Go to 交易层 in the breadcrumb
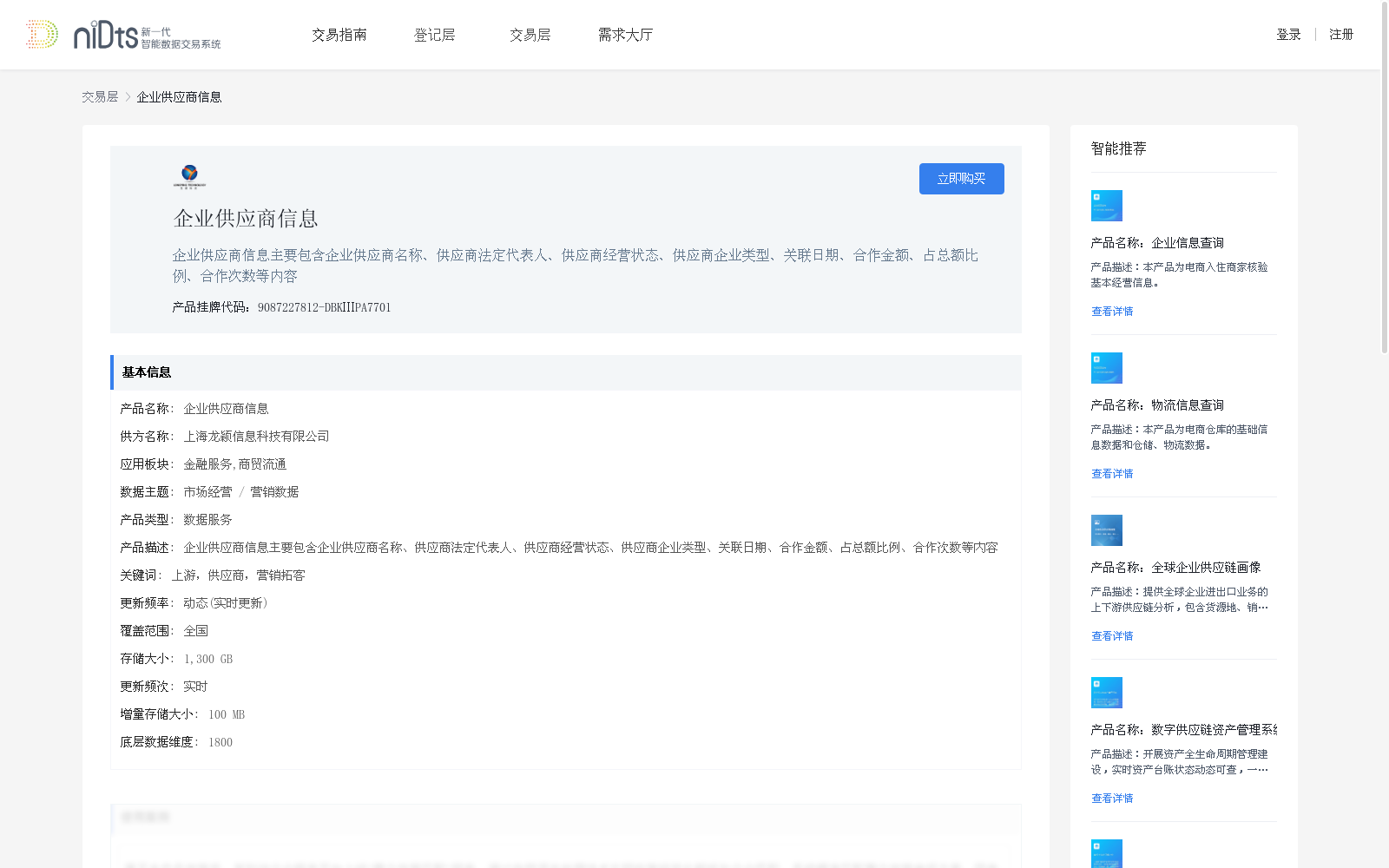This screenshot has width=1389, height=868. pos(100,97)
